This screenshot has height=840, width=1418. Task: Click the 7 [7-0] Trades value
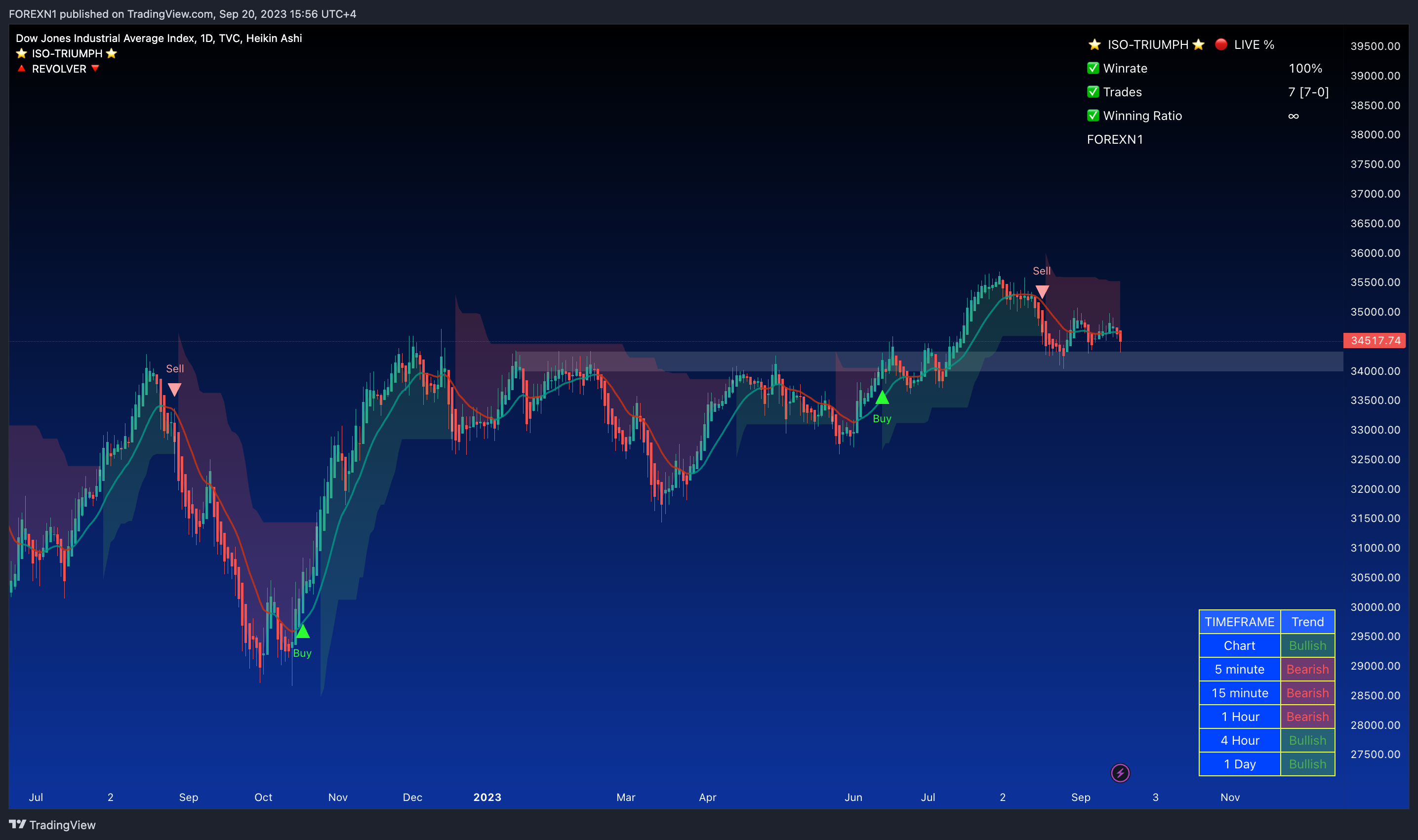point(1308,92)
